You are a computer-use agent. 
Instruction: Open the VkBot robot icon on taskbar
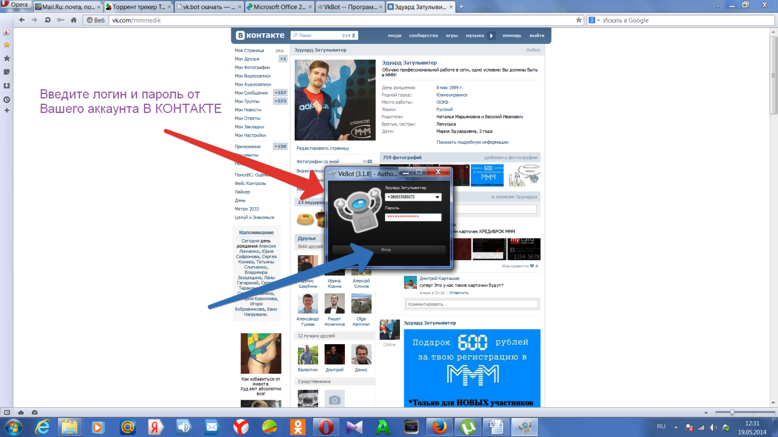(x=524, y=427)
